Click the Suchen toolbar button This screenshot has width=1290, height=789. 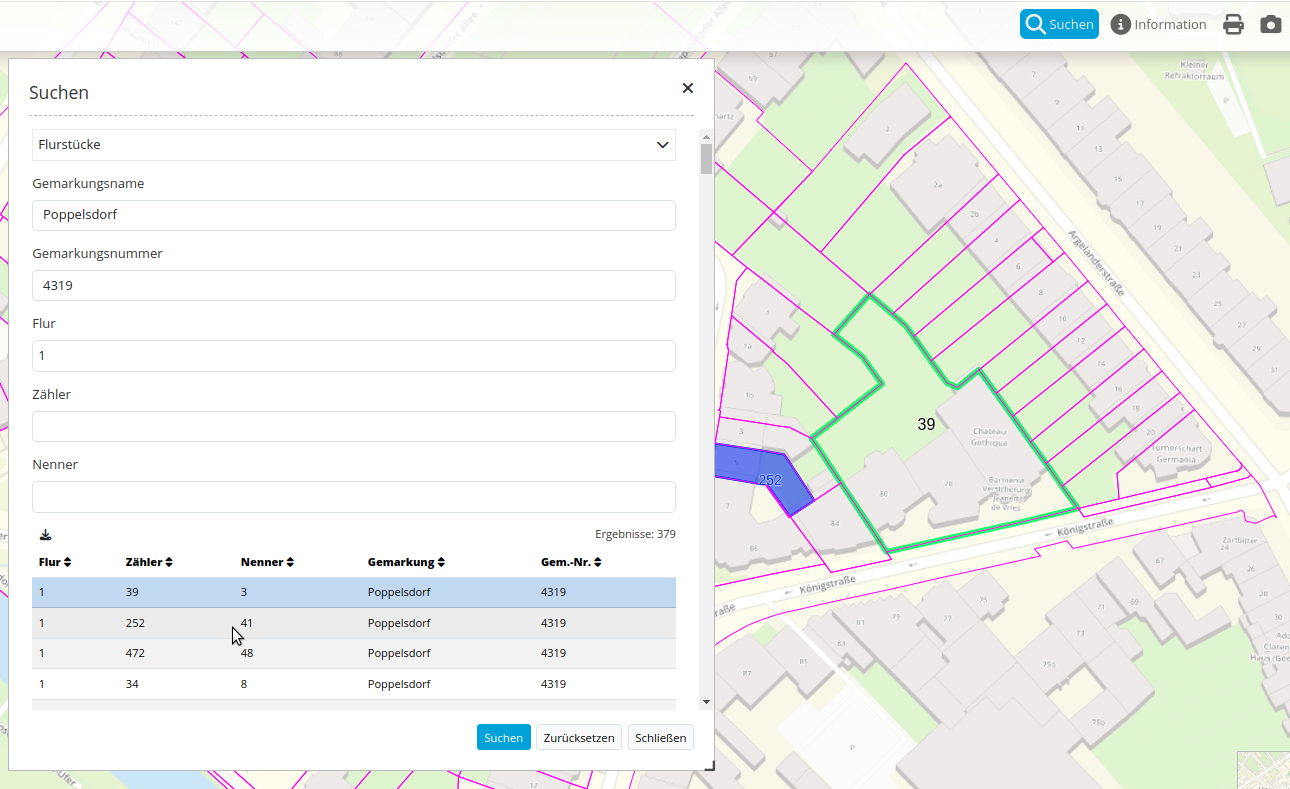point(1059,24)
